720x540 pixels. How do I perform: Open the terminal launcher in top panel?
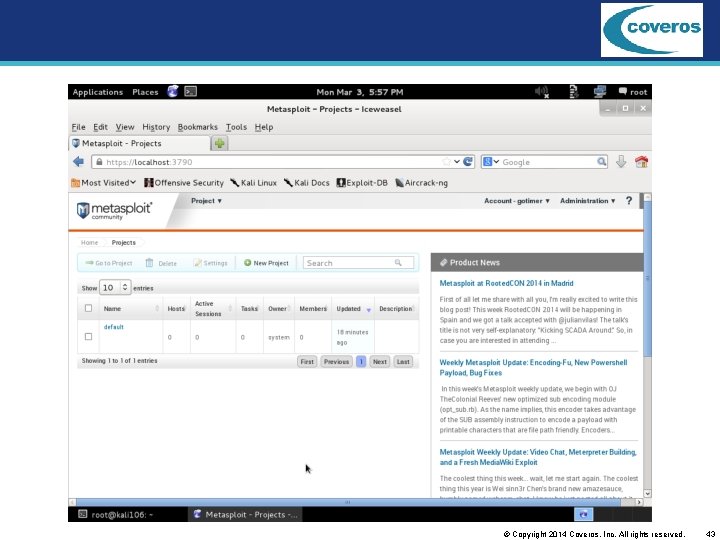(x=191, y=91)
